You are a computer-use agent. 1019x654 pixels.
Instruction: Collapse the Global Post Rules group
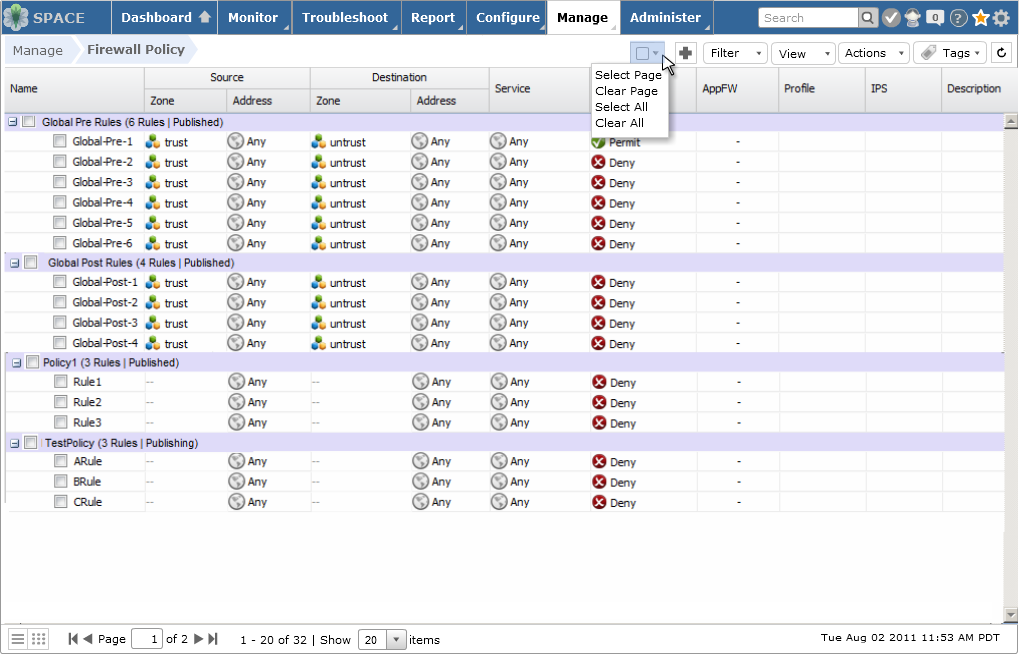[x=14, y=263]
